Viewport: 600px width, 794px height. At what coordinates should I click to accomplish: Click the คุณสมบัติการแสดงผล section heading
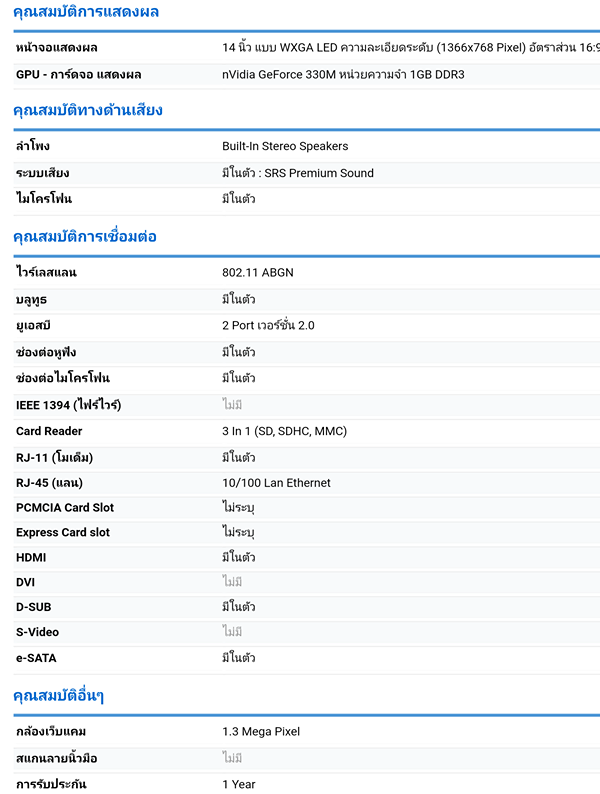click(x=86, y=12)
